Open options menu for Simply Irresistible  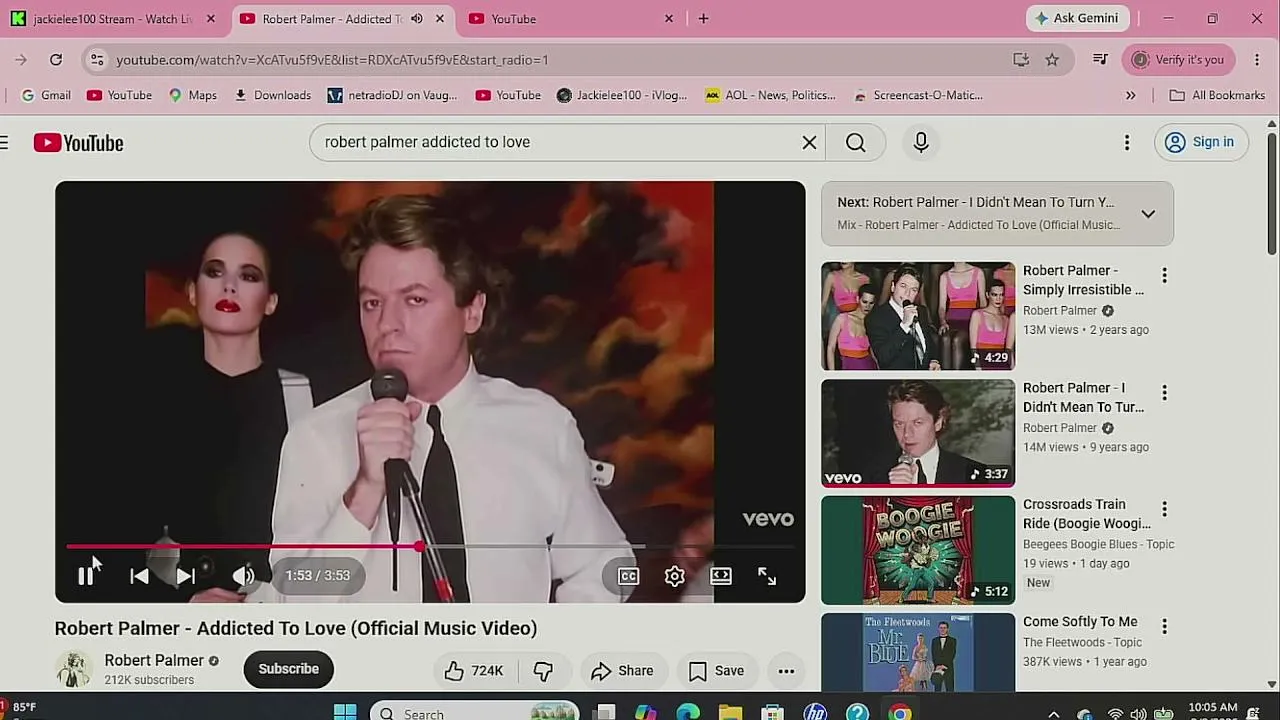point(1164,275)
